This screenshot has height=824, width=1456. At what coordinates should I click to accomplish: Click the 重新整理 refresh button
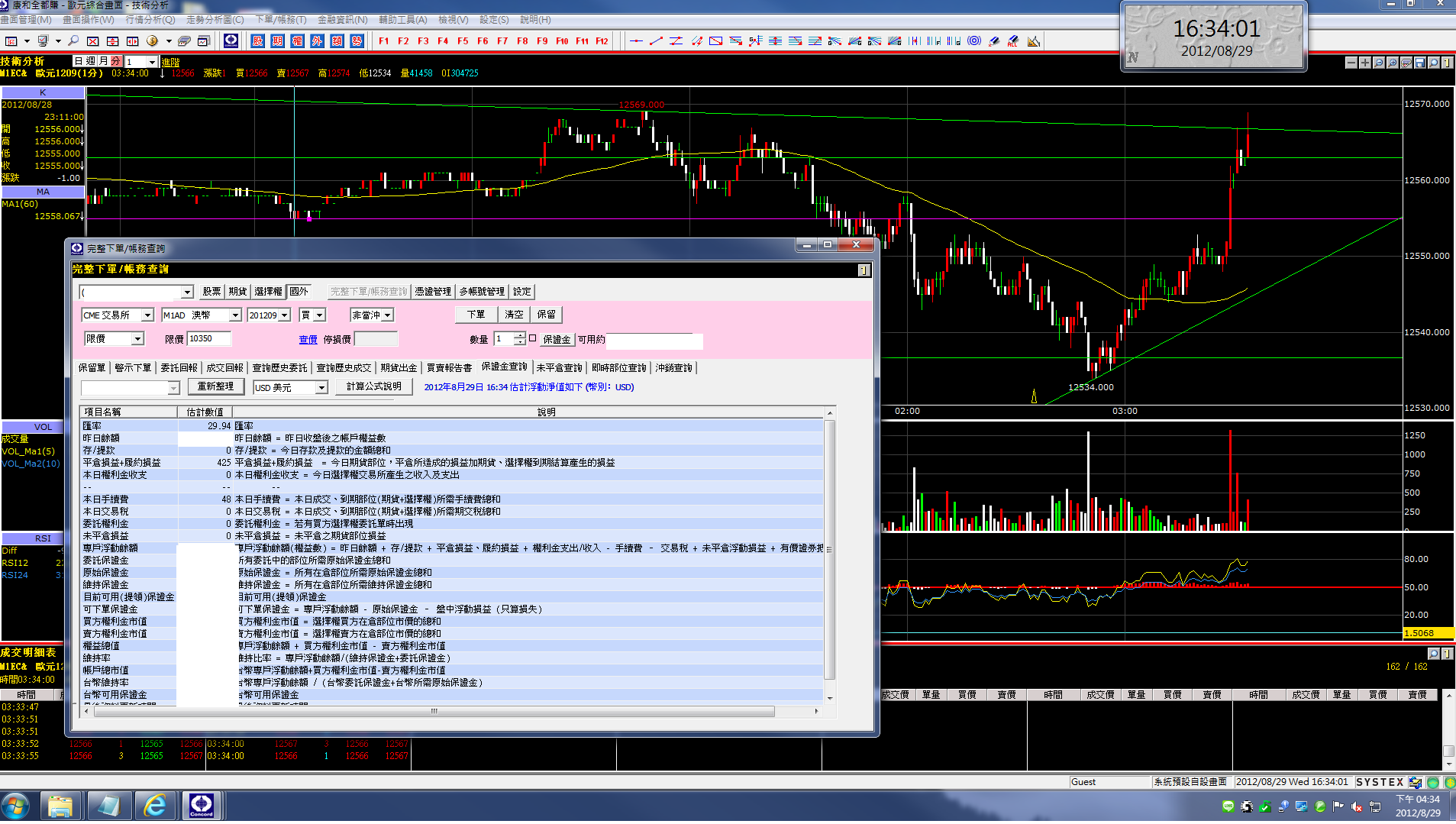point(215,386)
